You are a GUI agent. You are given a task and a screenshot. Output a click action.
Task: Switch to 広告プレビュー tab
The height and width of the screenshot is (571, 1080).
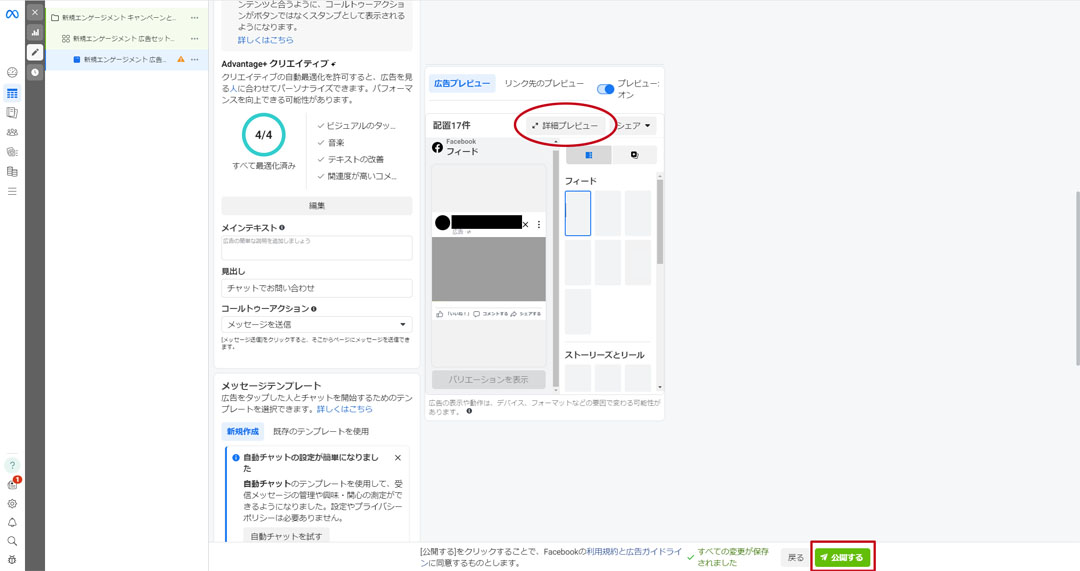click(462, 83)
